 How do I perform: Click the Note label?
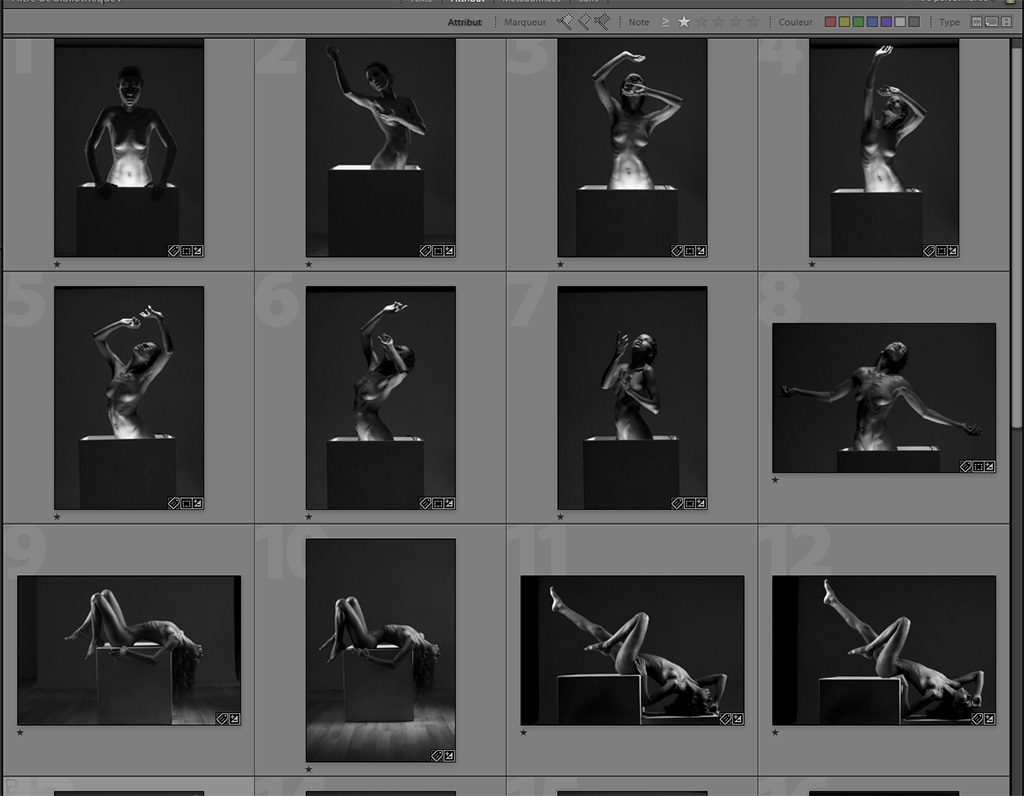coord(639,22)
